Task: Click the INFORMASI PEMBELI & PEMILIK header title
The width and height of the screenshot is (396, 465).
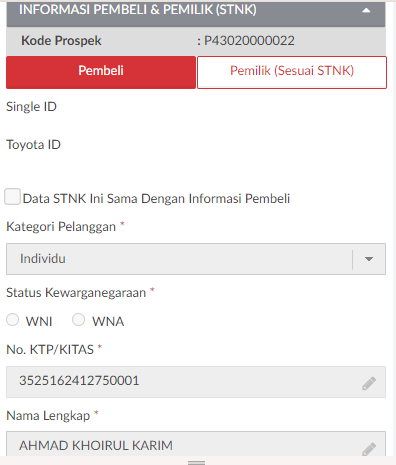Action: click(138, 10)
